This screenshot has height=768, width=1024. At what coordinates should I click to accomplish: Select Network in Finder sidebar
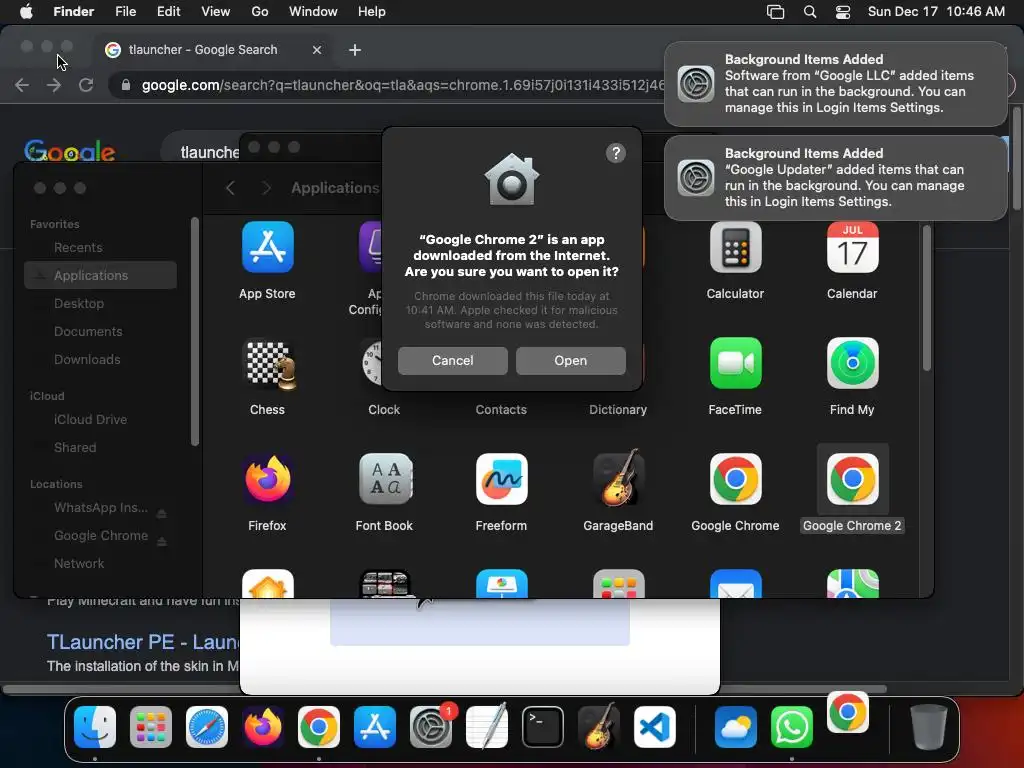click(101, 564)
